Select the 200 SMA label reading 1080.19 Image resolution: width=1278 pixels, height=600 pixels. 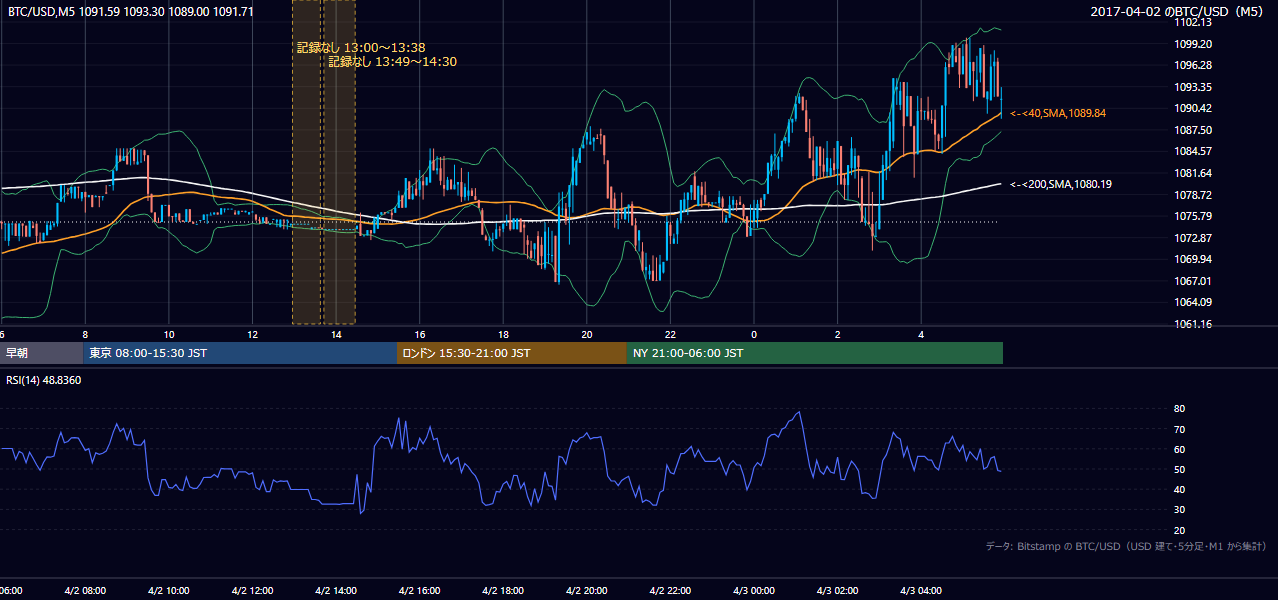point(1061,184)
